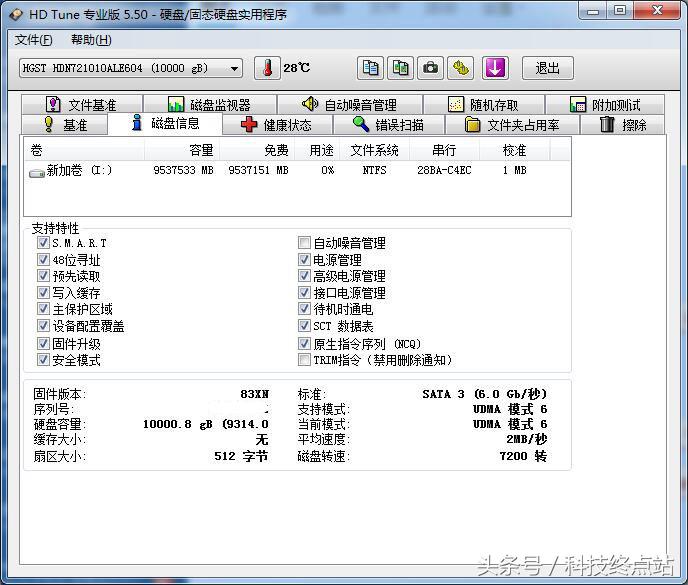Viewport: 688px width, 585px height.
Task: Toggle the 原生指令序列 (NCQ) checkbox
Action: [x=304, y=343]
